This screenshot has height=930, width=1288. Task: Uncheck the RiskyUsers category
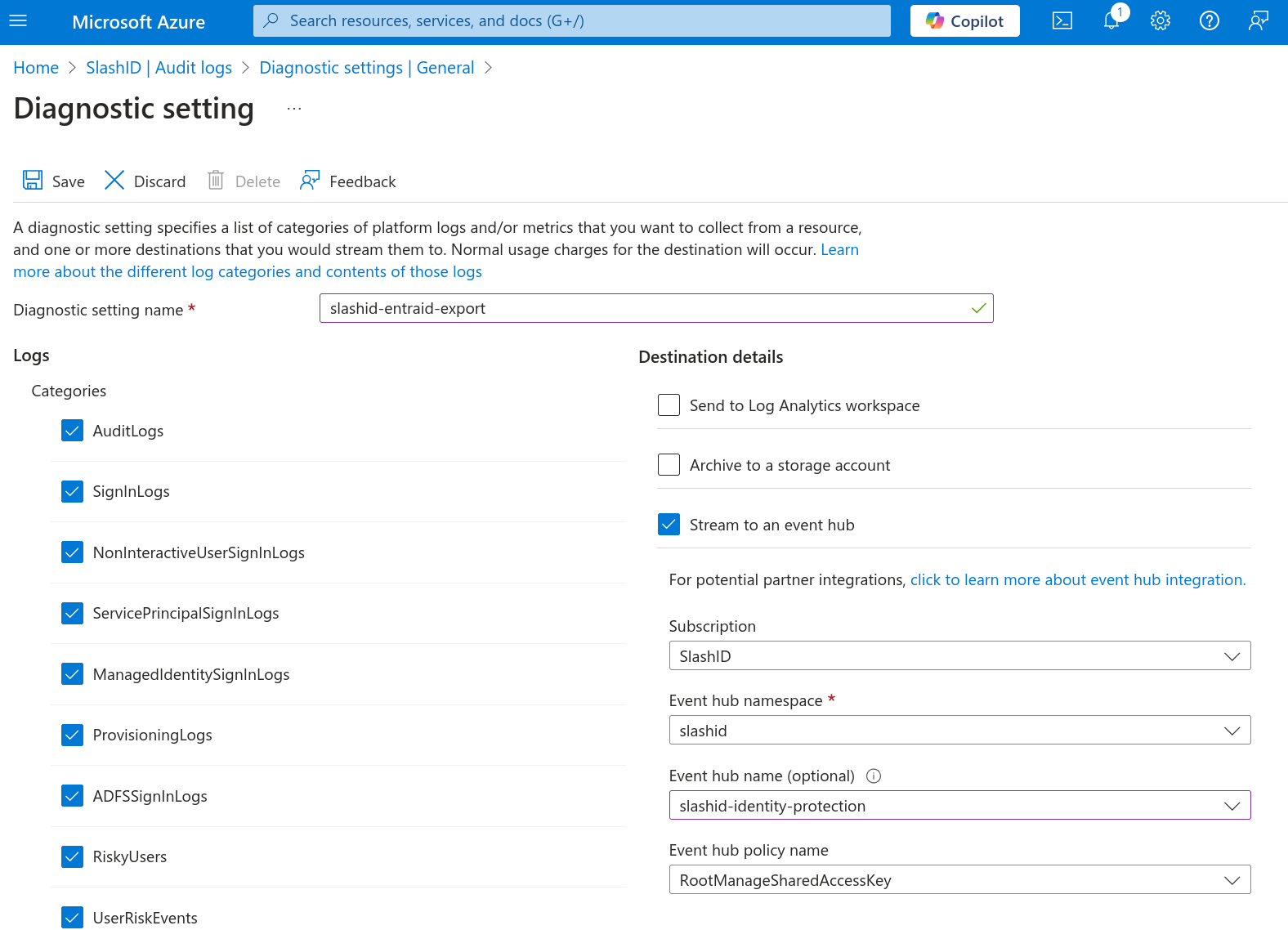(x=72, y=856)
